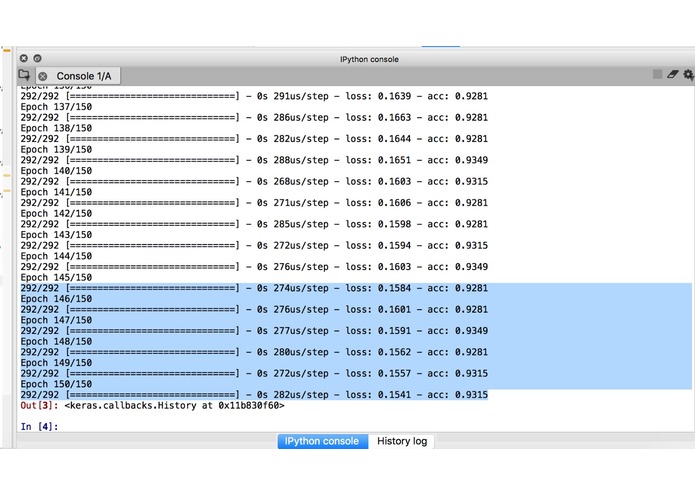695x494 pixels.
Task: Click the final loss value 0.1541
Action: pyautogui.click(x=394, y=394)
